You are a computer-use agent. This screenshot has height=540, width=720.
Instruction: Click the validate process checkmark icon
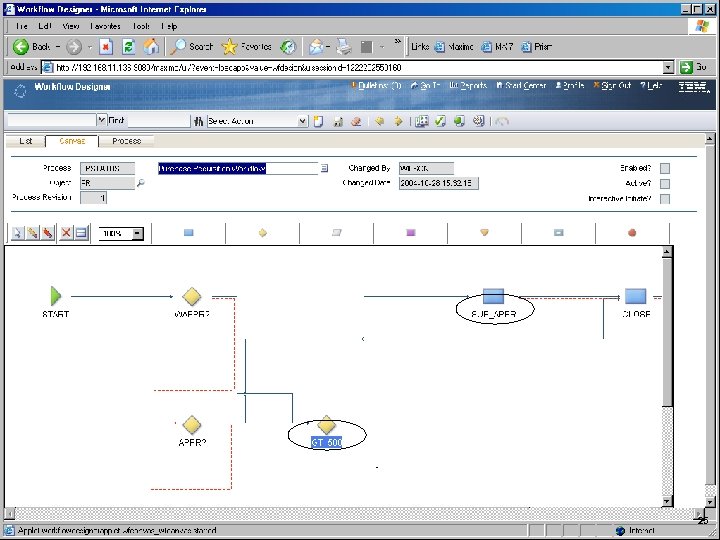click(440, 121)
